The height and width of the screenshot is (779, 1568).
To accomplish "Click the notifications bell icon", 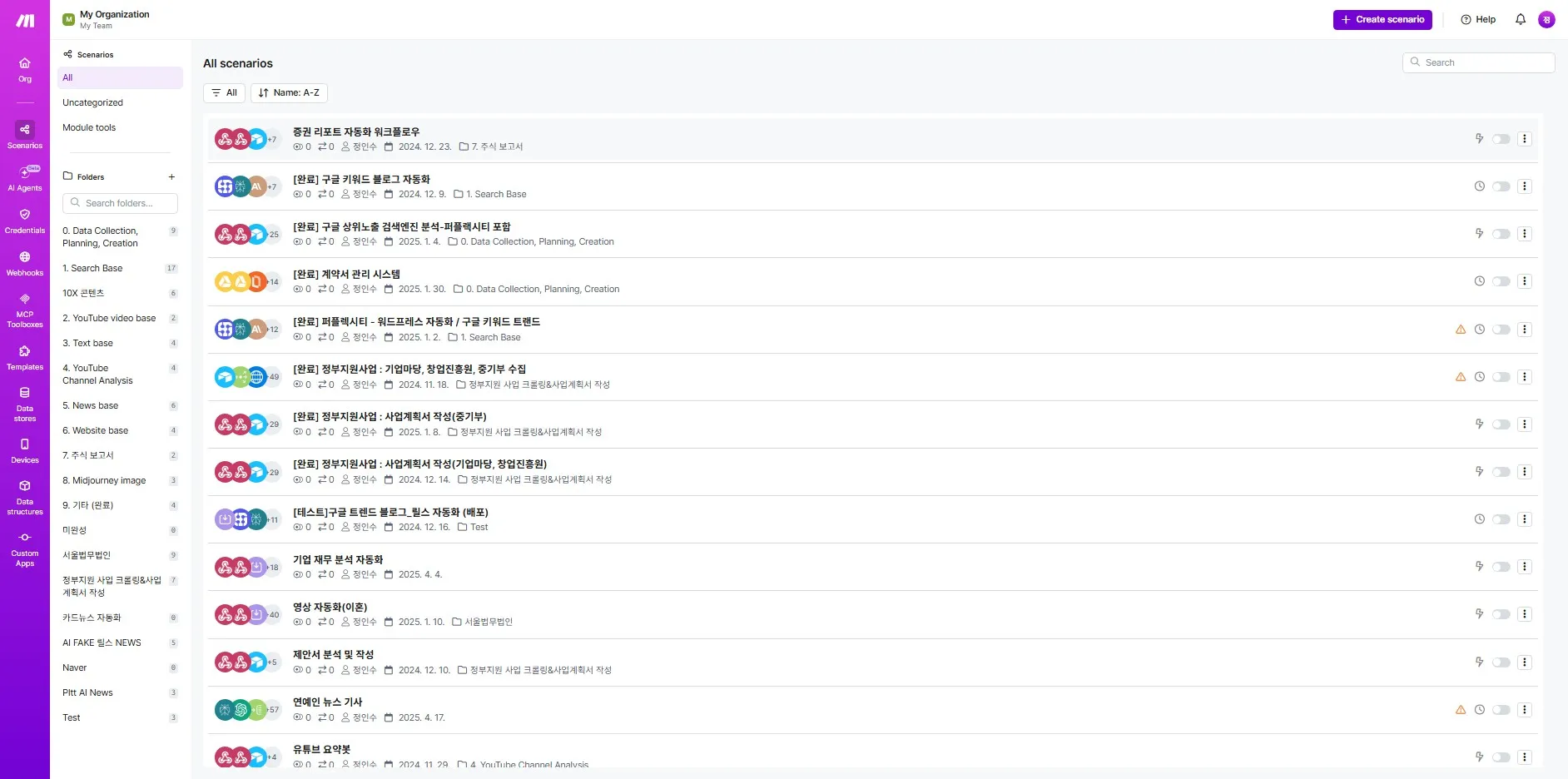I will coord(1521,19).
